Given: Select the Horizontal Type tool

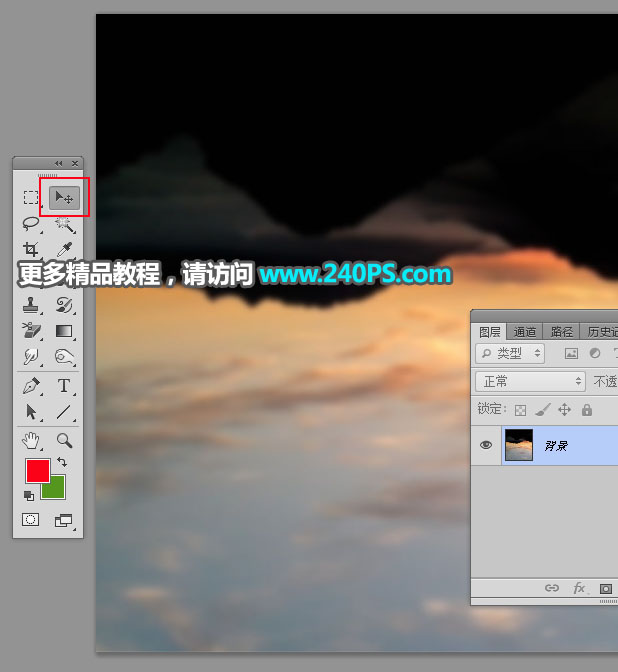Looking at the screenshot, I should (64, 386).
